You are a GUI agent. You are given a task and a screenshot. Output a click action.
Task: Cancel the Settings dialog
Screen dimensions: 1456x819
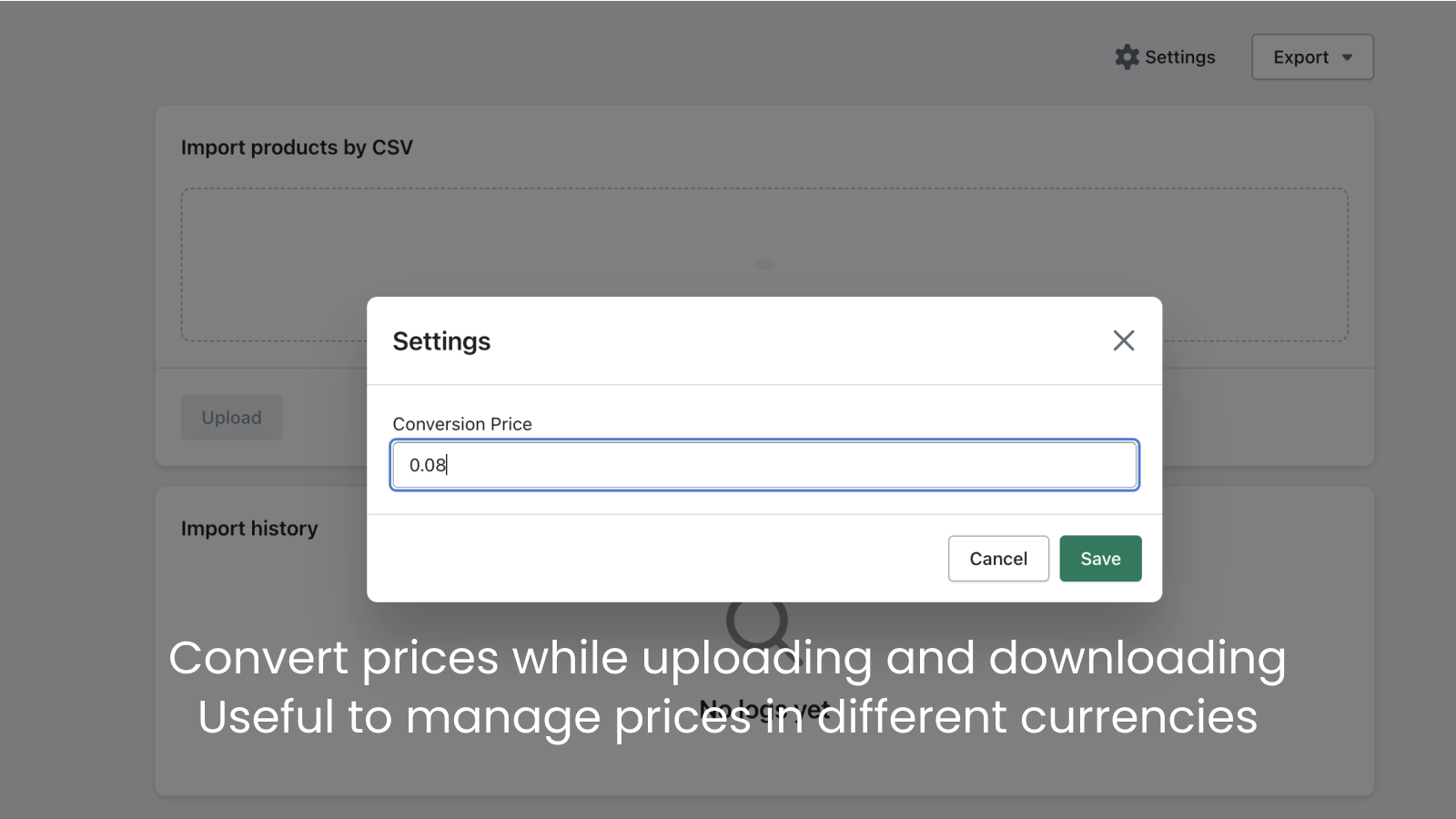[x=998, y=558]
